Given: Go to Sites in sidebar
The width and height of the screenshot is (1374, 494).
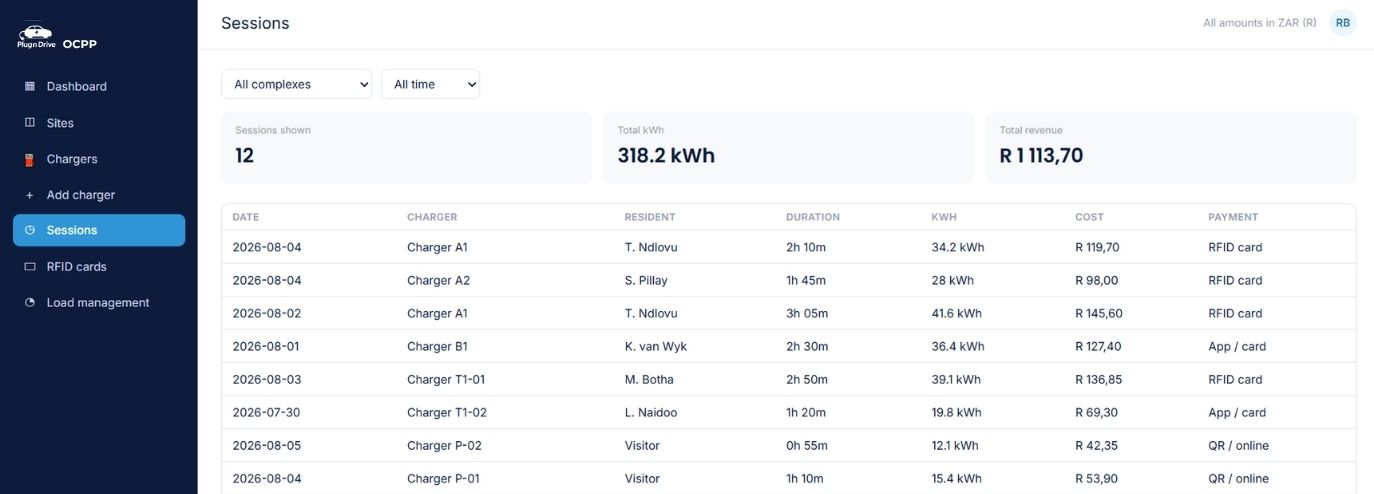Looking at the screenshot, I should coord(99,122).
